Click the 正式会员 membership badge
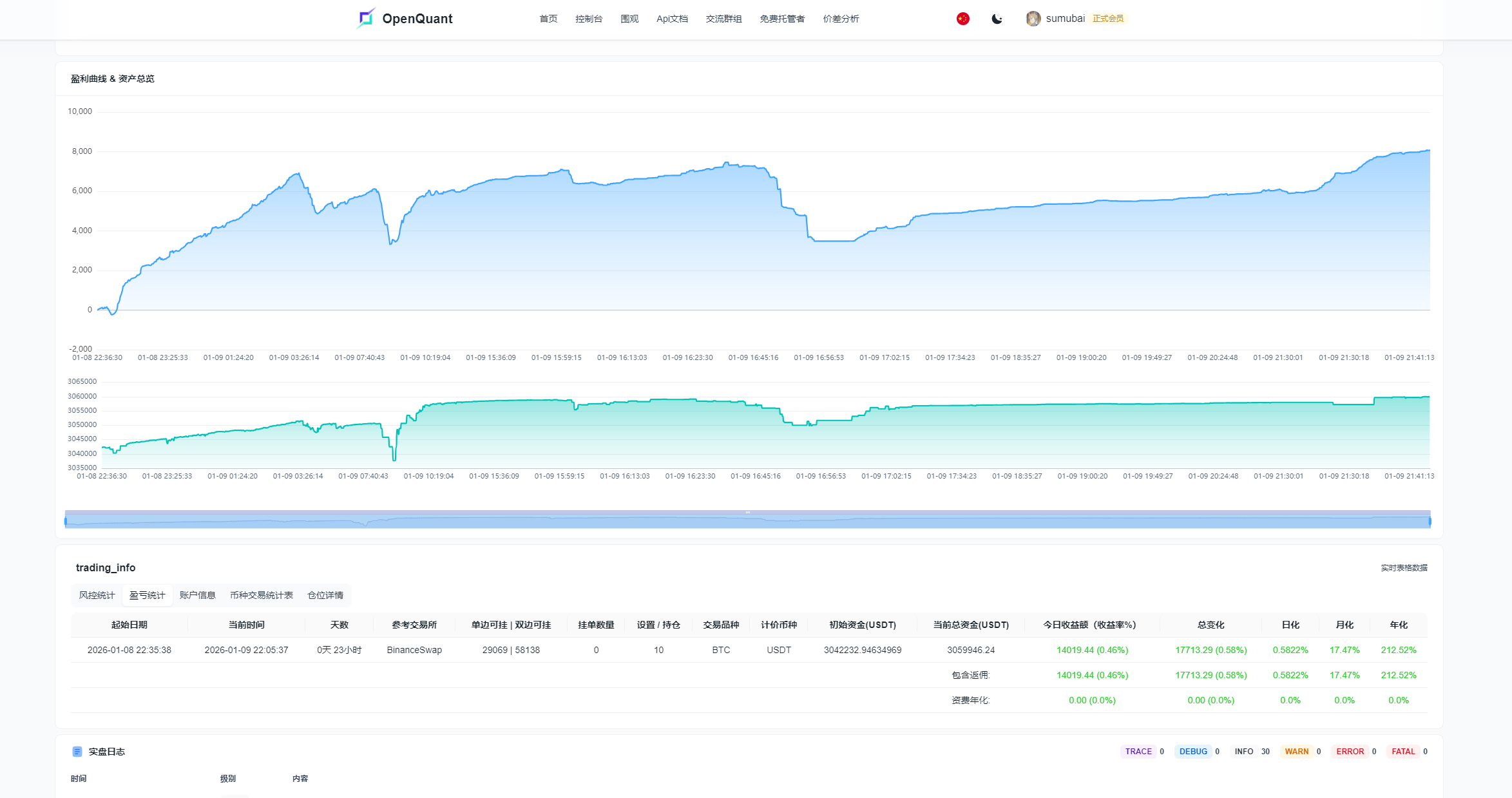This screenshot has height=798, width=1512. tap(1108, 19)
